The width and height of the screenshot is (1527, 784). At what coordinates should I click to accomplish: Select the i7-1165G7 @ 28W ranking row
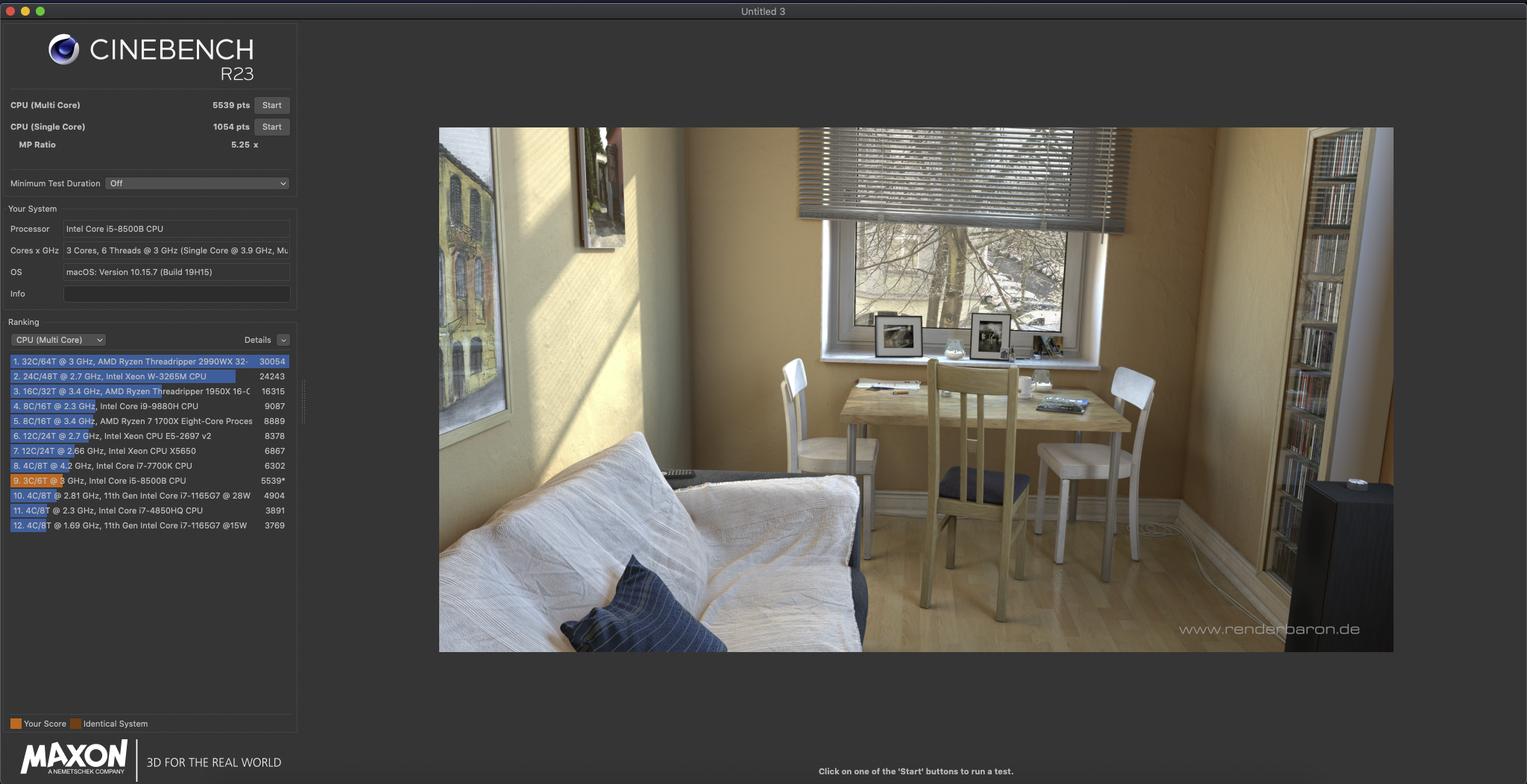[x=149, y=496]
